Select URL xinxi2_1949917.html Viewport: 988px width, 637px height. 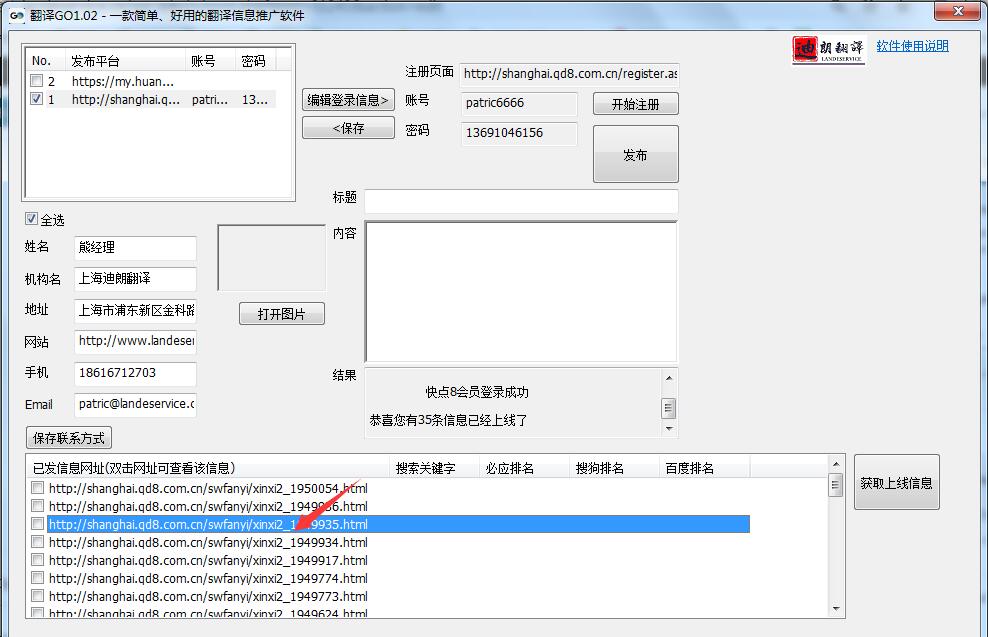click(x=208, y=560)
